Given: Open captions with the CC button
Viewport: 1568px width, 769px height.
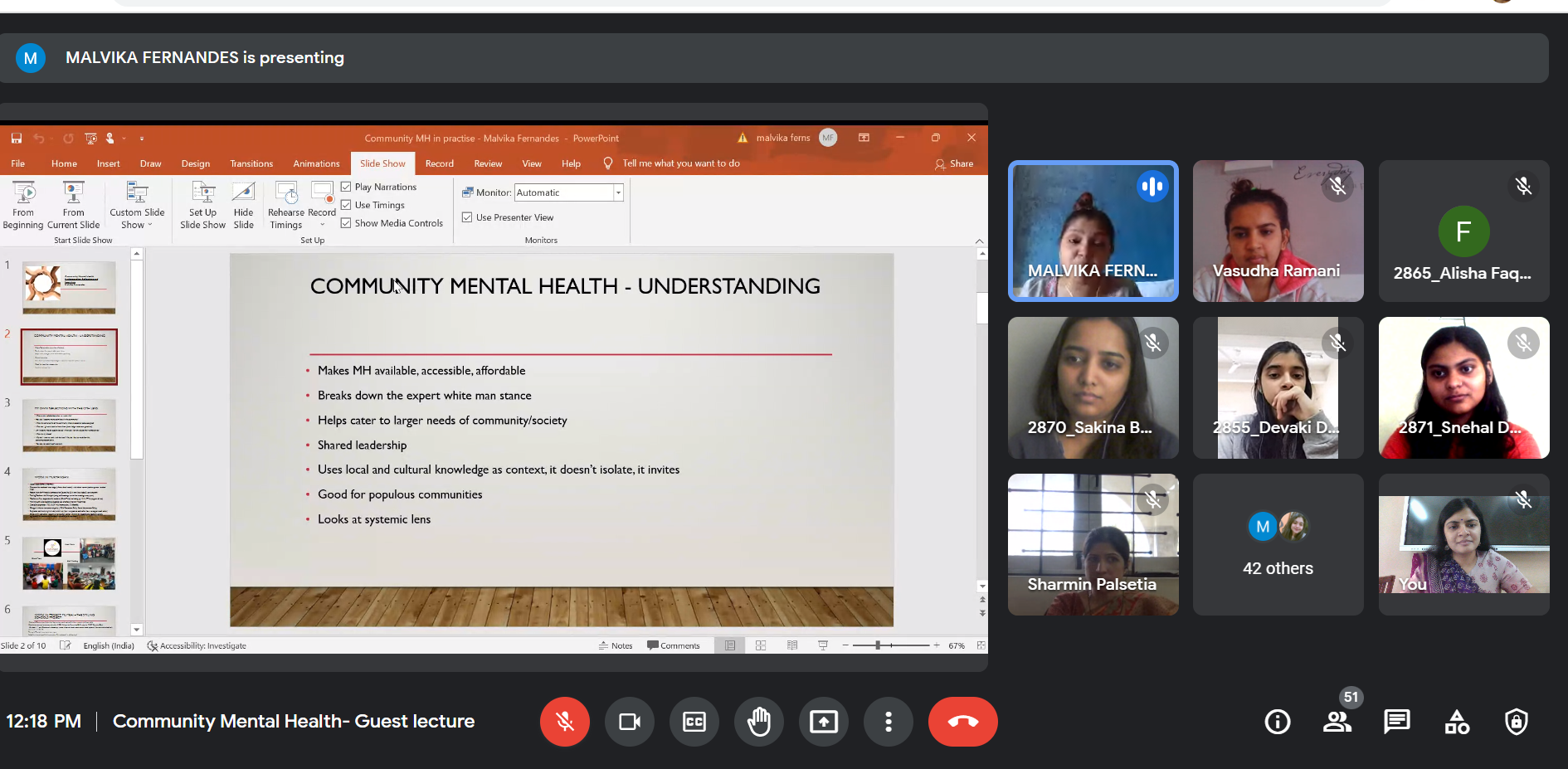Looking at the screenshot, I should coord(694,721).
